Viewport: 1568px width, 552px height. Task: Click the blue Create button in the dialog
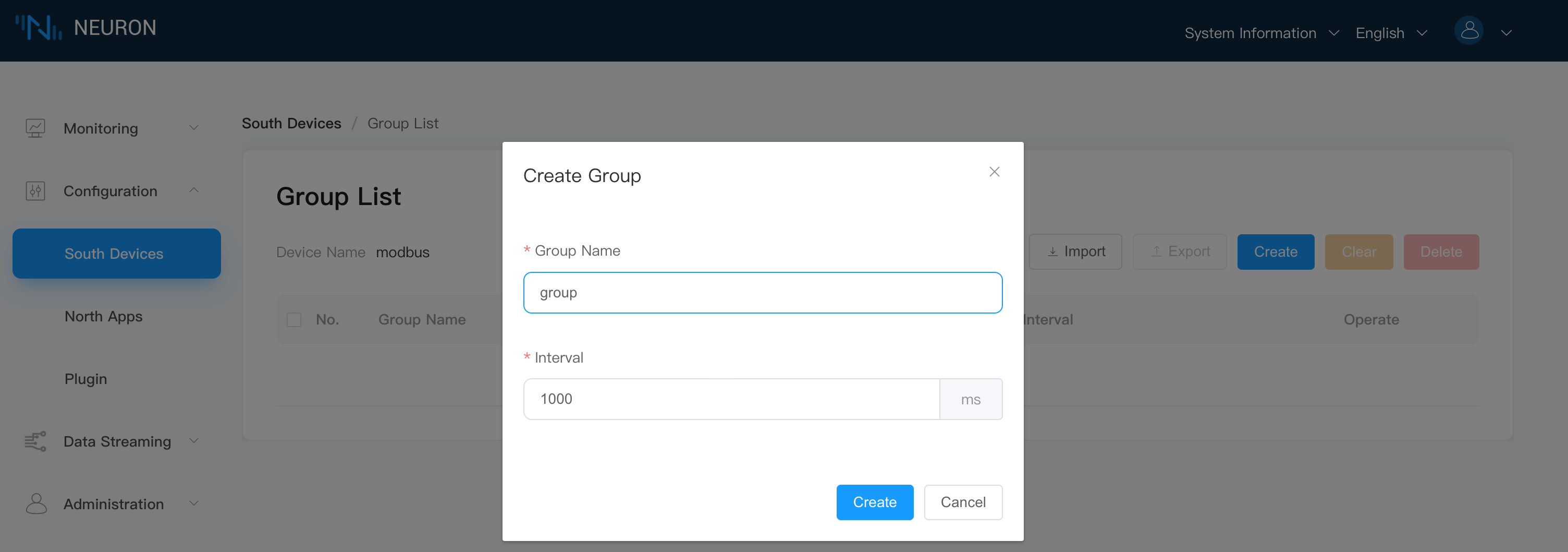point(875,502)
